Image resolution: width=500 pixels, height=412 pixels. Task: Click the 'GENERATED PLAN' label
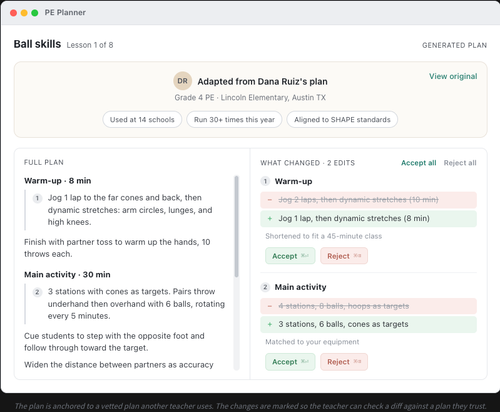click(x=454, y=45)
